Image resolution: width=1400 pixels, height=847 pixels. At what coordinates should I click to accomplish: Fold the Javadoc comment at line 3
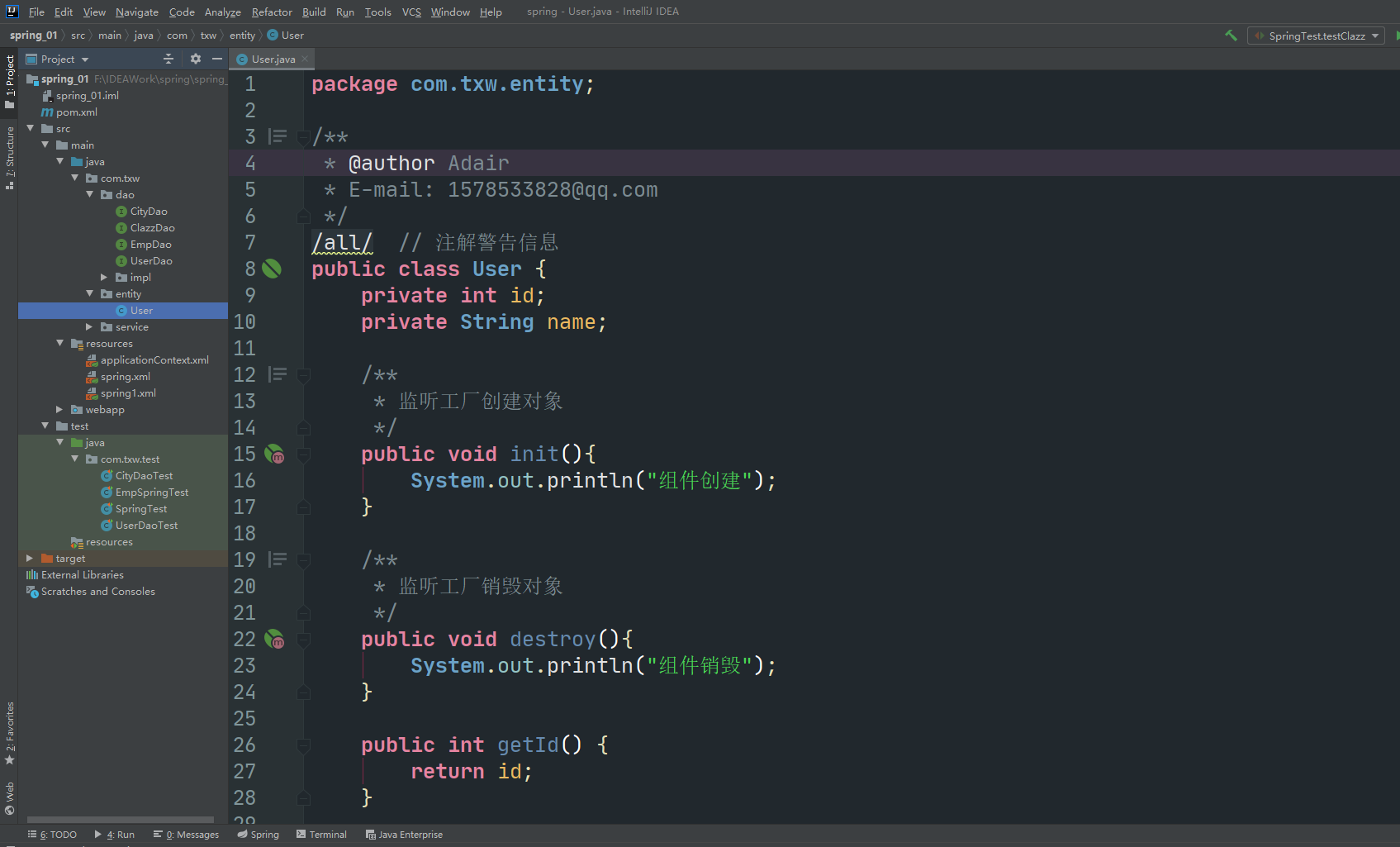[x=303, y=136]
